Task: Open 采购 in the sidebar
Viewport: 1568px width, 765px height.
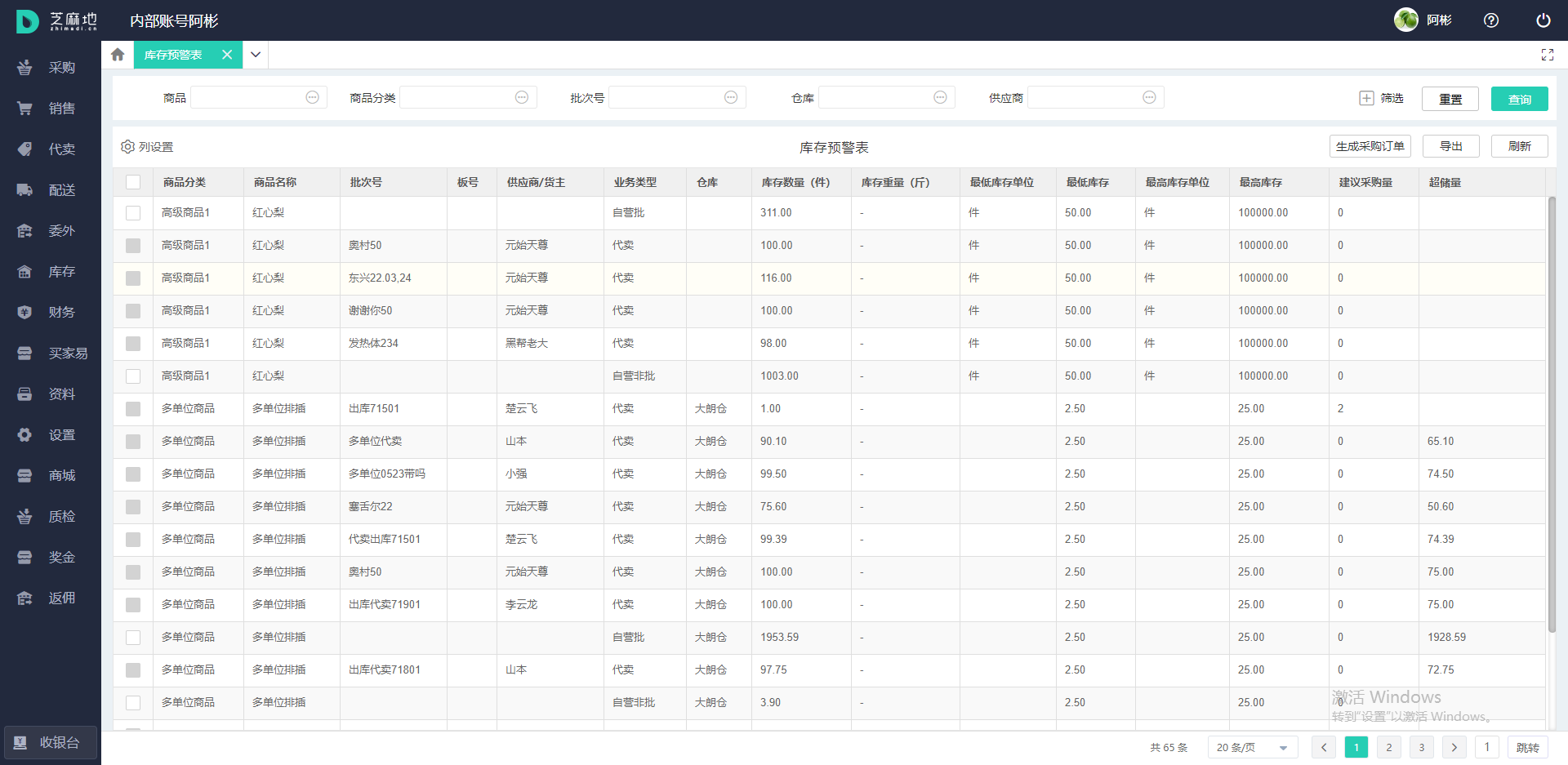Action: 61,68
